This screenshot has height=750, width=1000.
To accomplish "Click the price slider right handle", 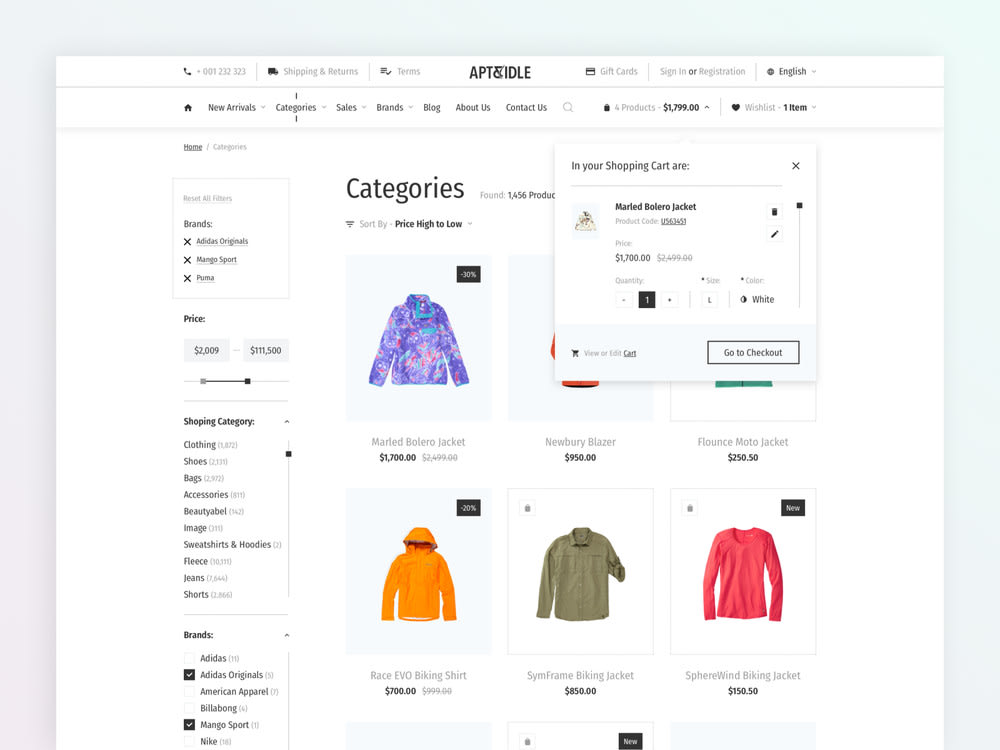I will coord(247,381).
